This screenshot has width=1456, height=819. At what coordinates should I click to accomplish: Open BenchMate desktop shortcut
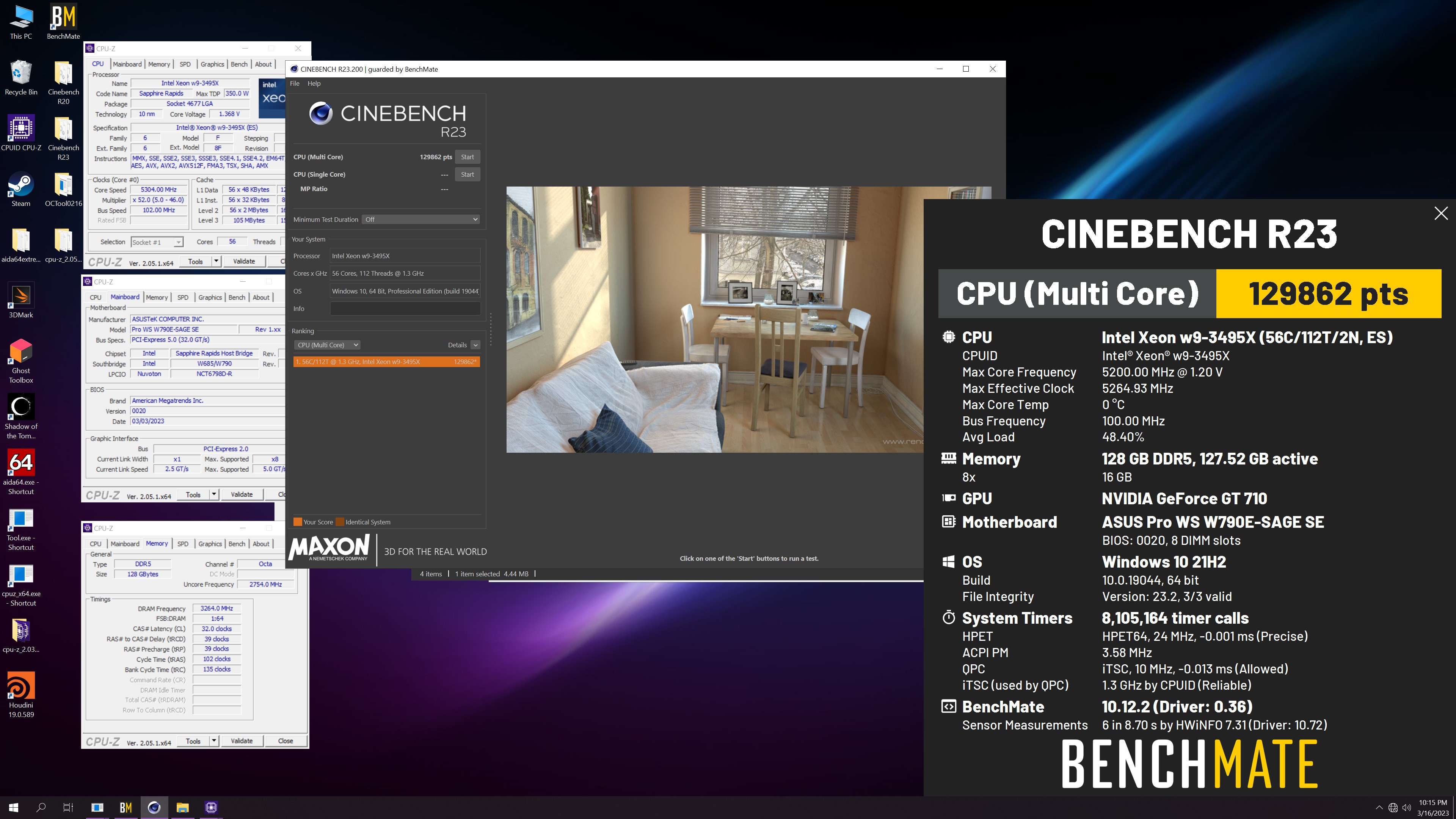click(63, 23)
